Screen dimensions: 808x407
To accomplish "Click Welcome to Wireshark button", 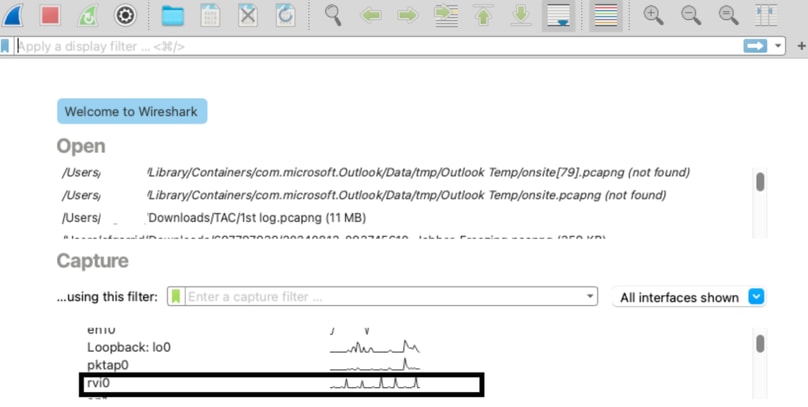I will (132, 111).
